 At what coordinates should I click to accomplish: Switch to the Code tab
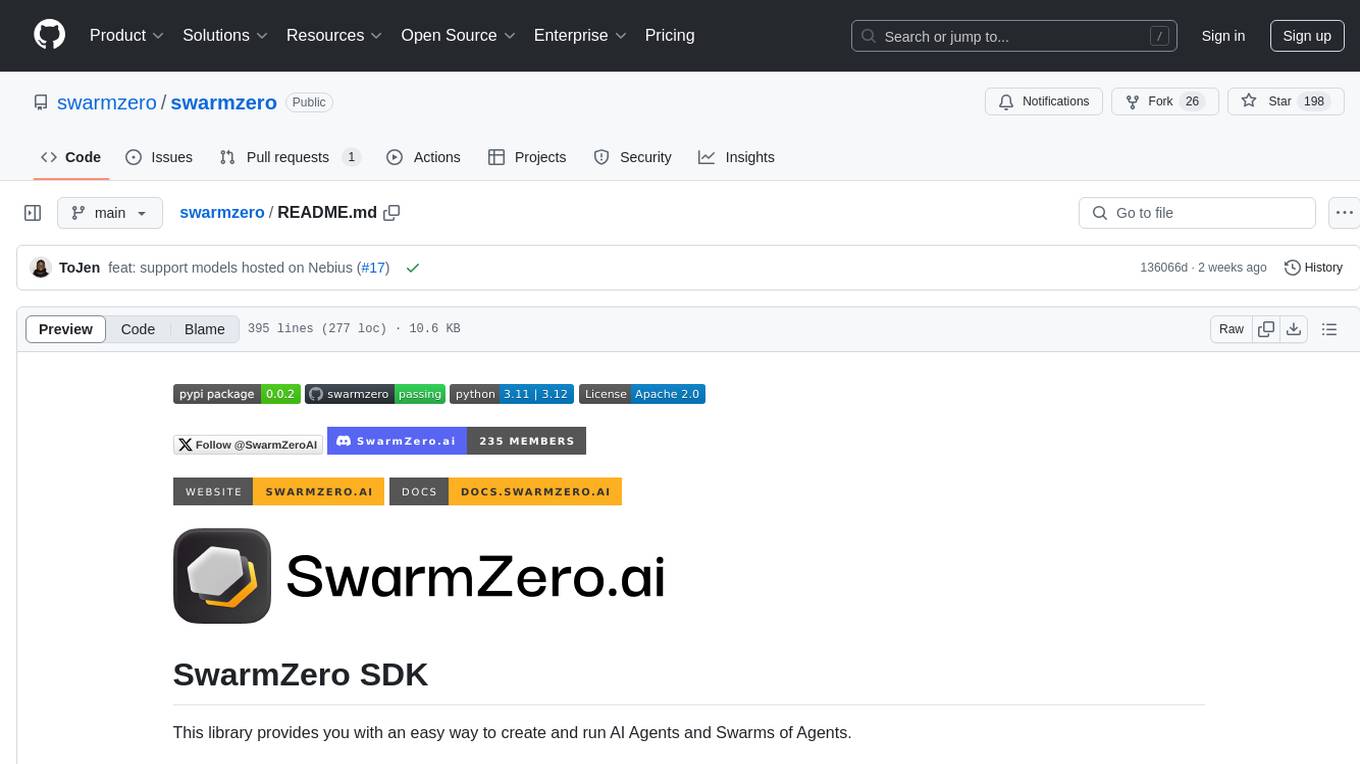[x=70, y=157]
